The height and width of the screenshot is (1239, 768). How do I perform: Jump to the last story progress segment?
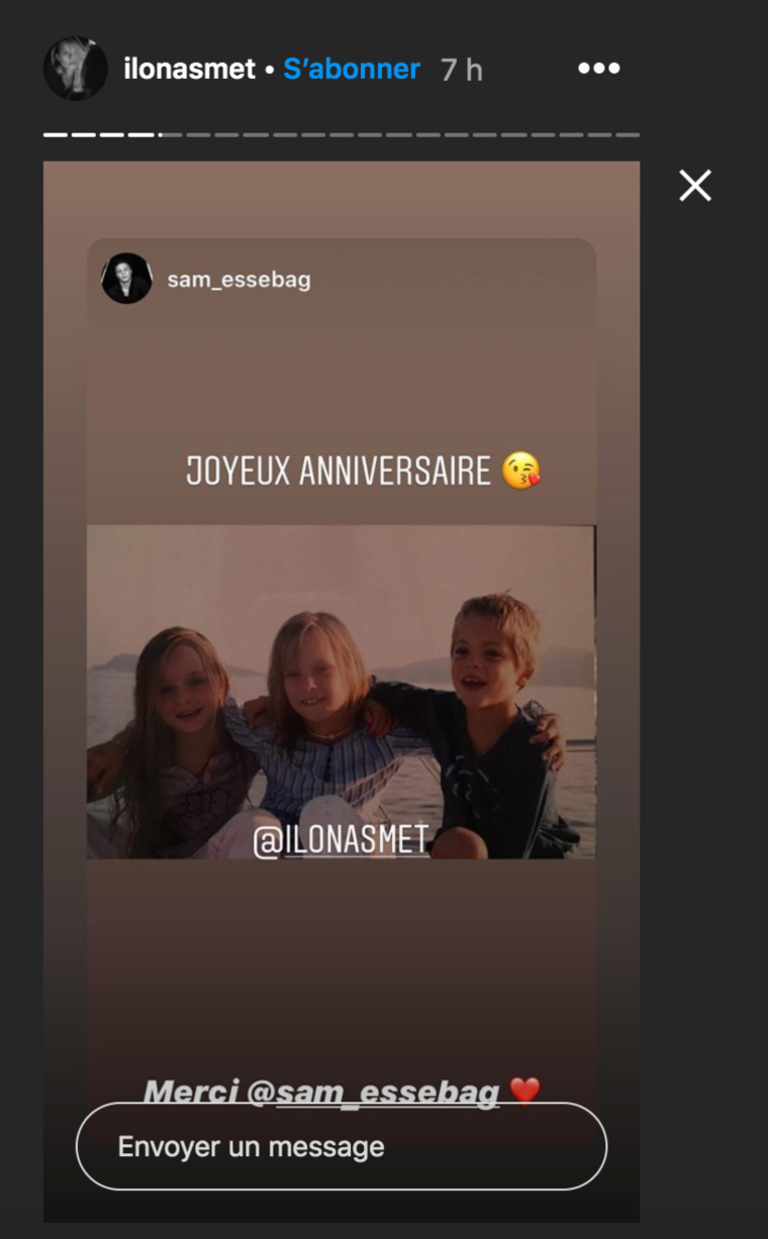pyautogui.click(x=628, y=134)
